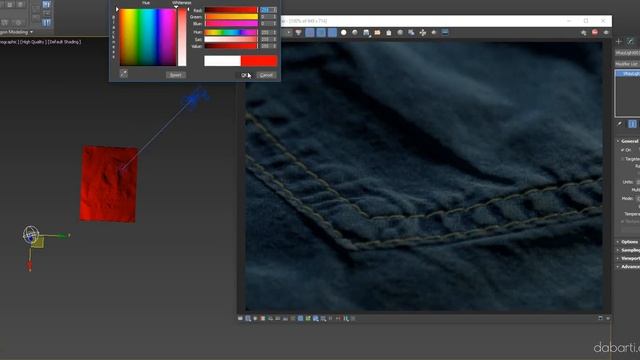Toggle the first blue channel button

pos(310,32)
